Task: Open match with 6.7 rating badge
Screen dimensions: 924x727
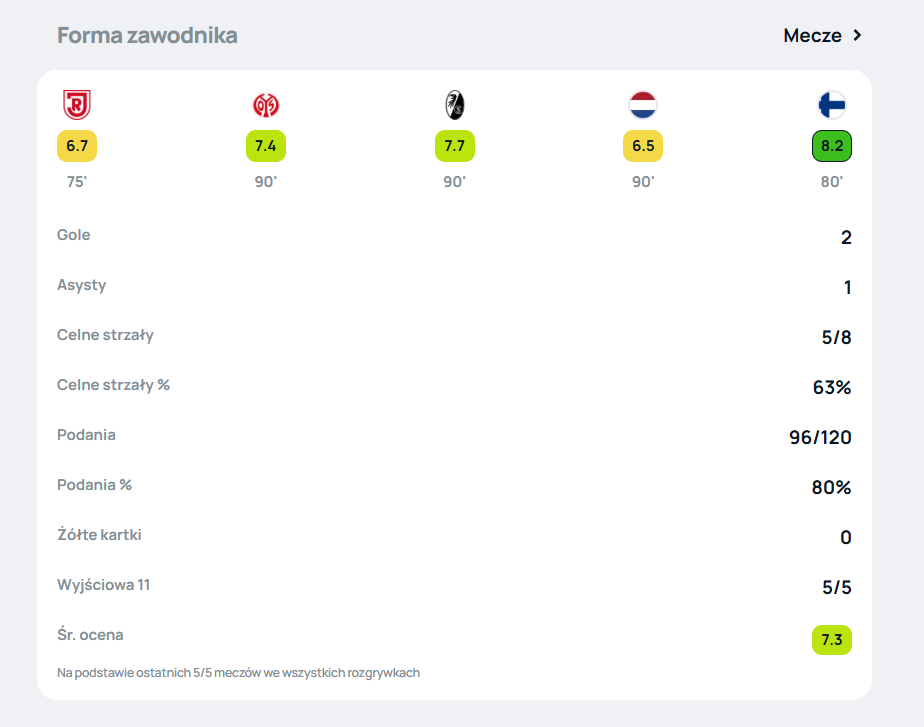Action: tap(77, 146)
